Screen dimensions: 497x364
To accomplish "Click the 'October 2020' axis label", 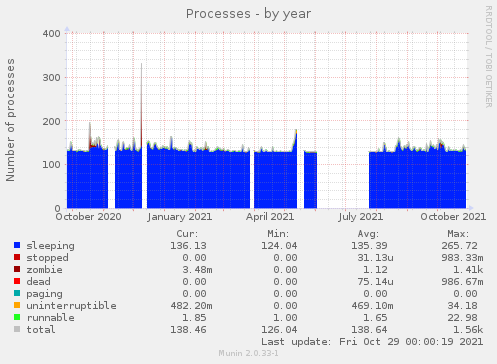I will [89, 217].
